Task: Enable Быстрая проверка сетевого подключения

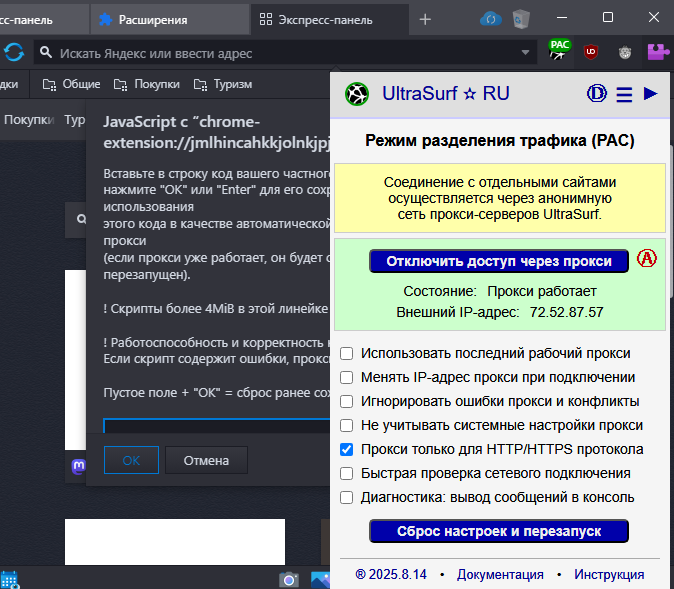Action: pos(346,474)
